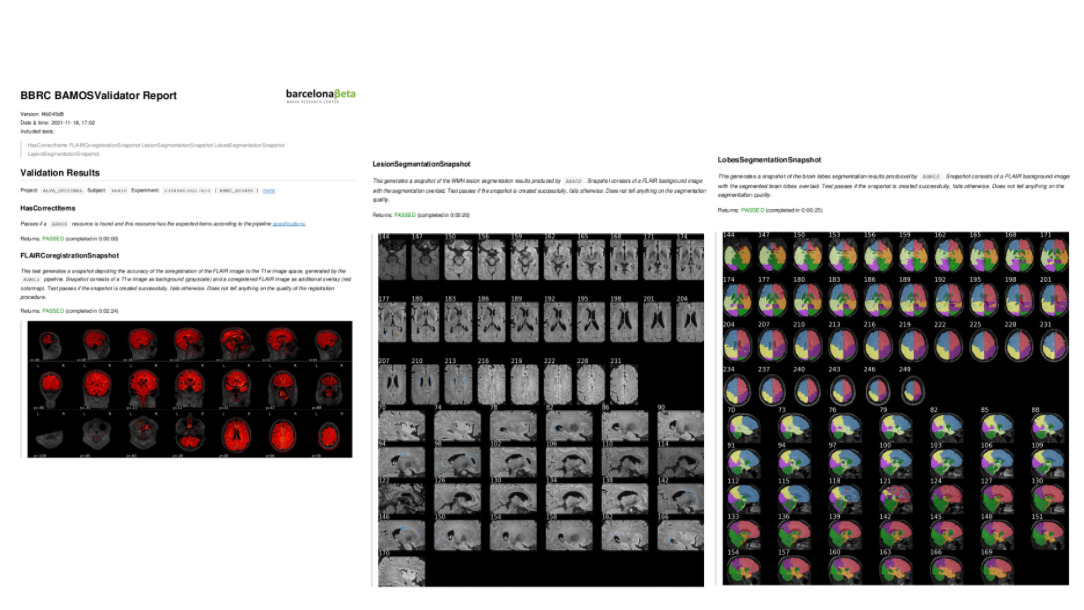Screen dimensions: 1084x610
Task: Click the barcelonaβeta logo
Action: click(320, 96)
